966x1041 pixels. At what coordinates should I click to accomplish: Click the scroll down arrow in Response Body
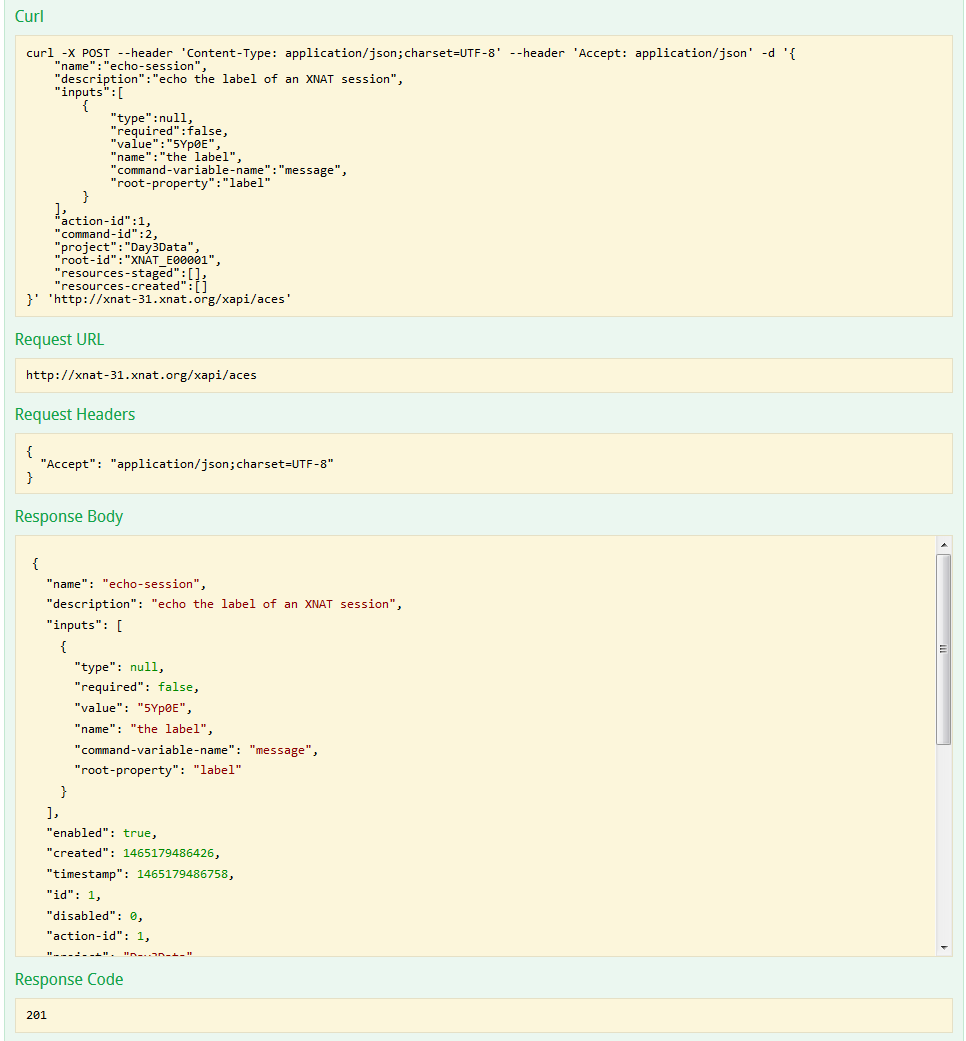click(x=944, y=947)
